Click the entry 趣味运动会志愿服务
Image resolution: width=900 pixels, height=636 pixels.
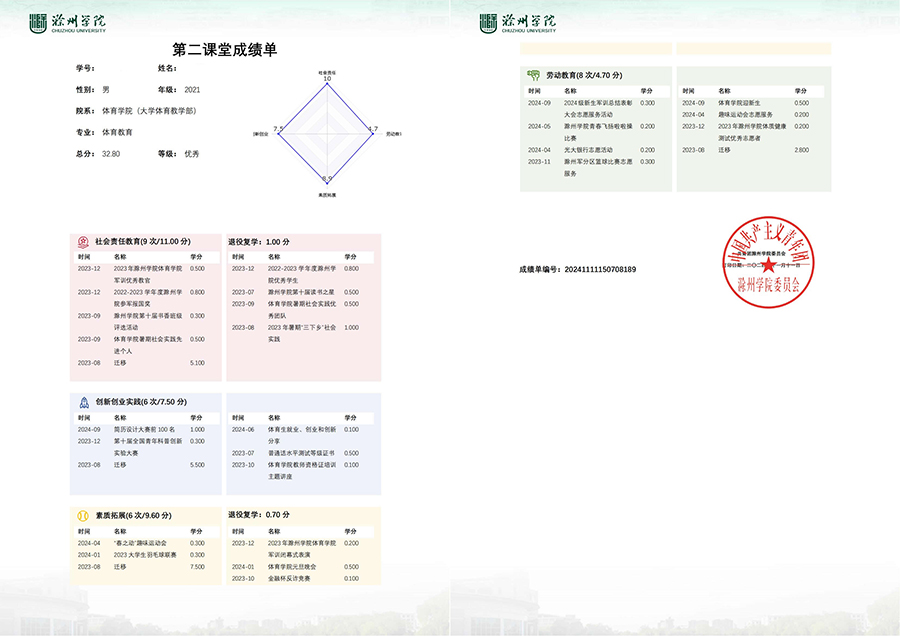pos(746,115)
